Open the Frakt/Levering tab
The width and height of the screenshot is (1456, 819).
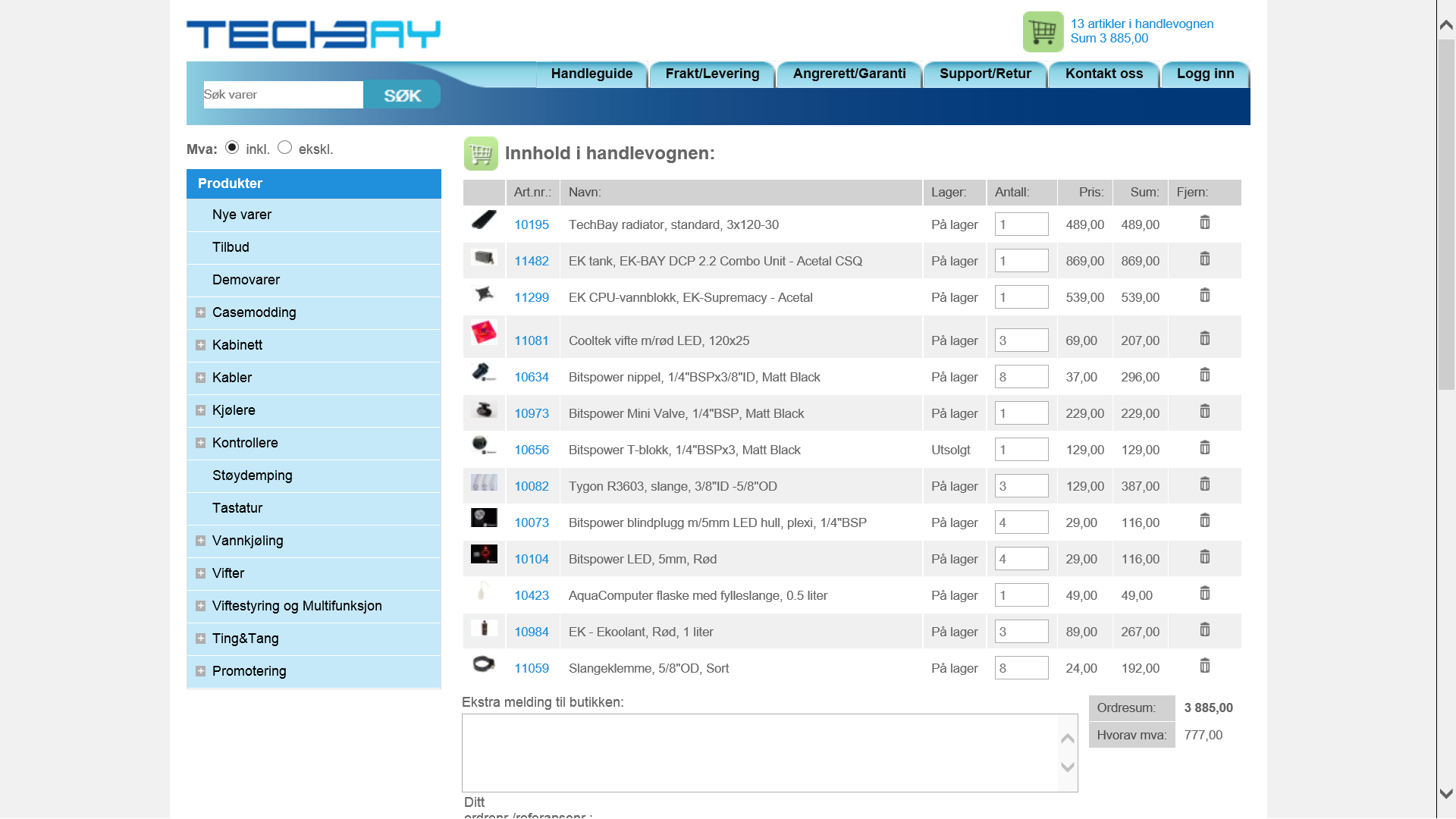click(x=712, y=74)
